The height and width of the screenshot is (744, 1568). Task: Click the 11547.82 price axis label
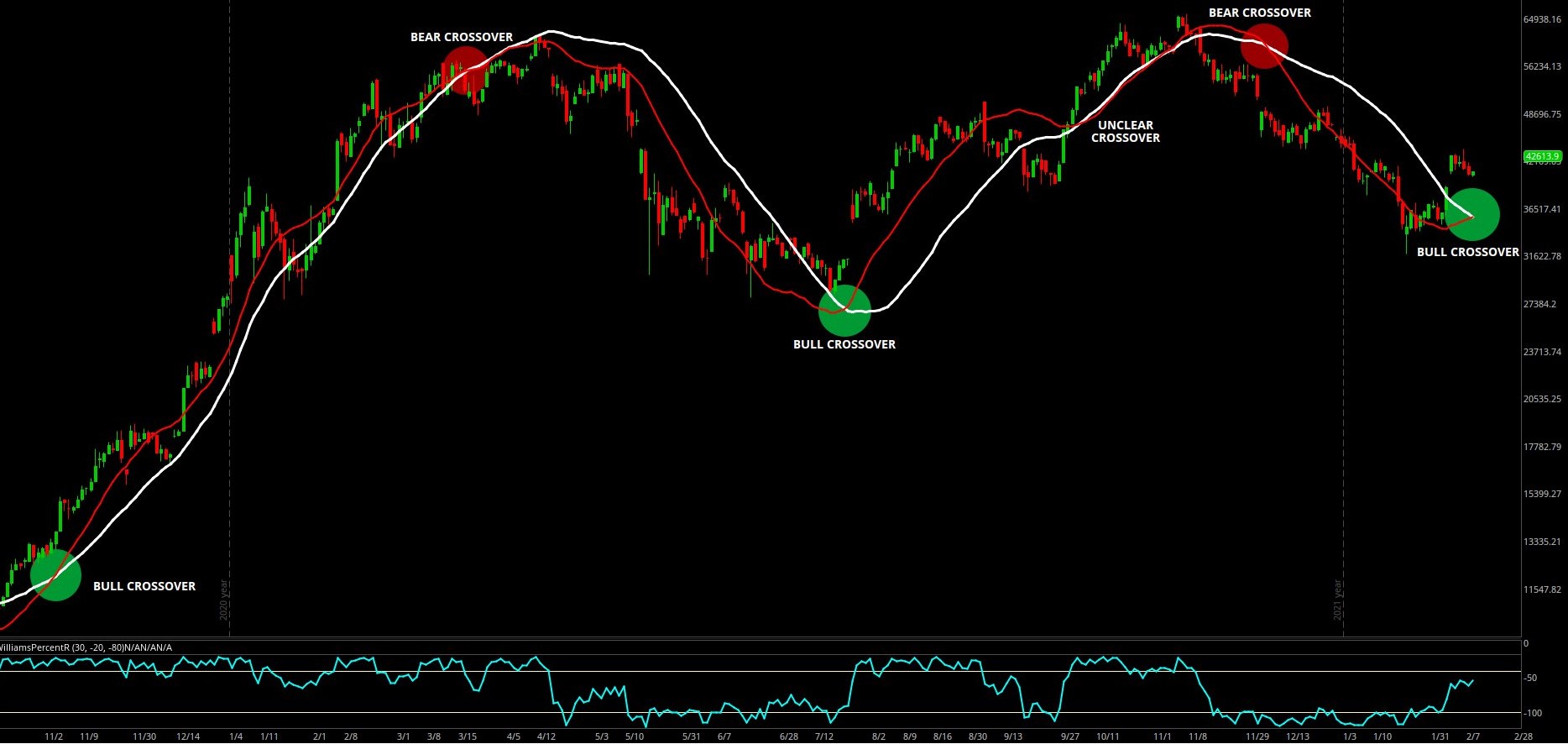[x=1542, y=589]
